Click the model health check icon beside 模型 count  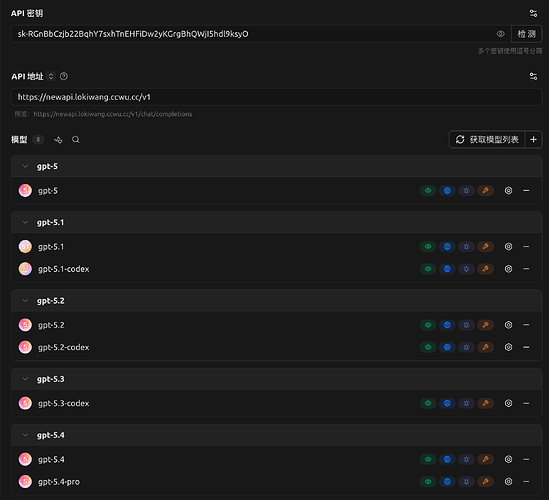coord(58,140)
